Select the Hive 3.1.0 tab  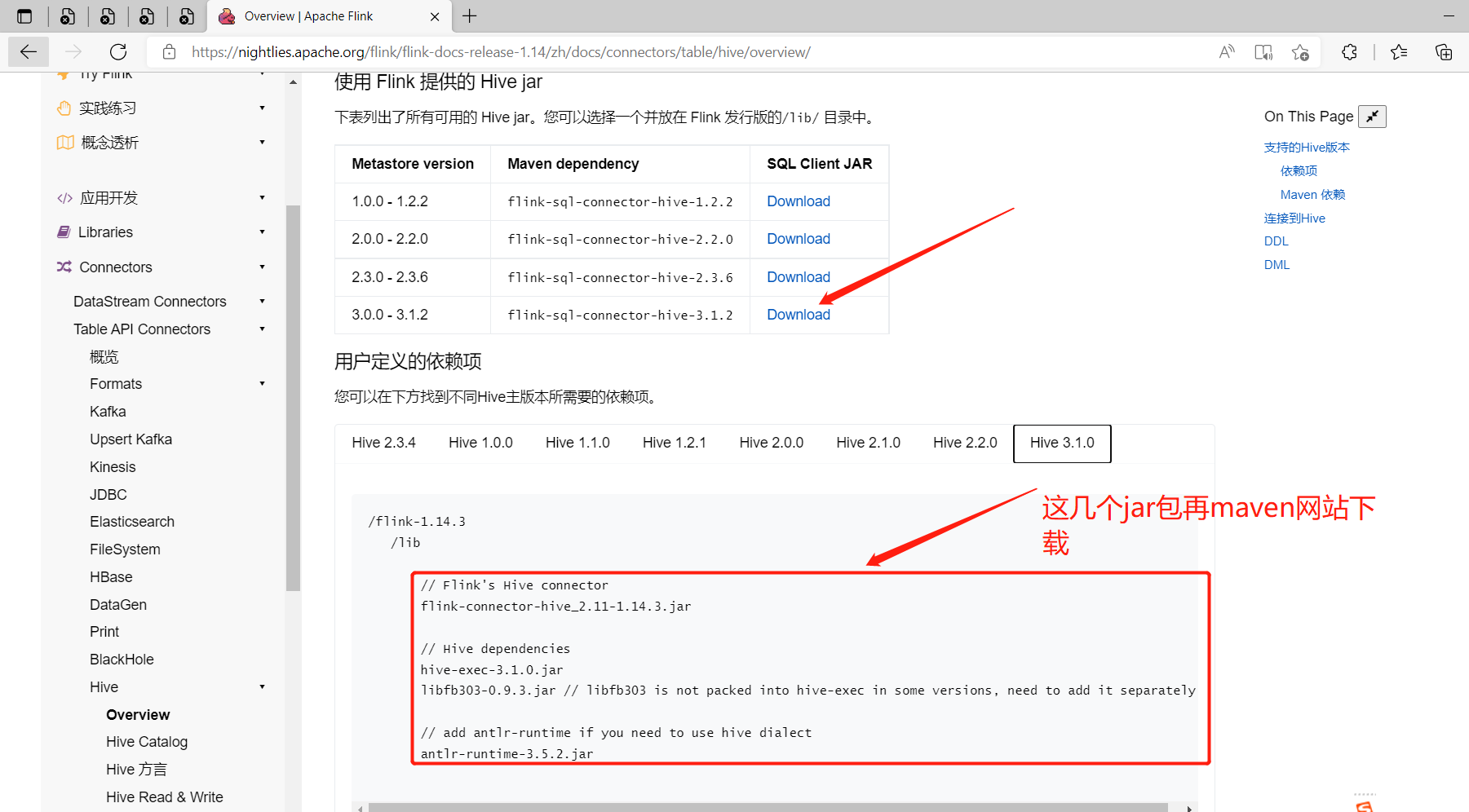1062,444
